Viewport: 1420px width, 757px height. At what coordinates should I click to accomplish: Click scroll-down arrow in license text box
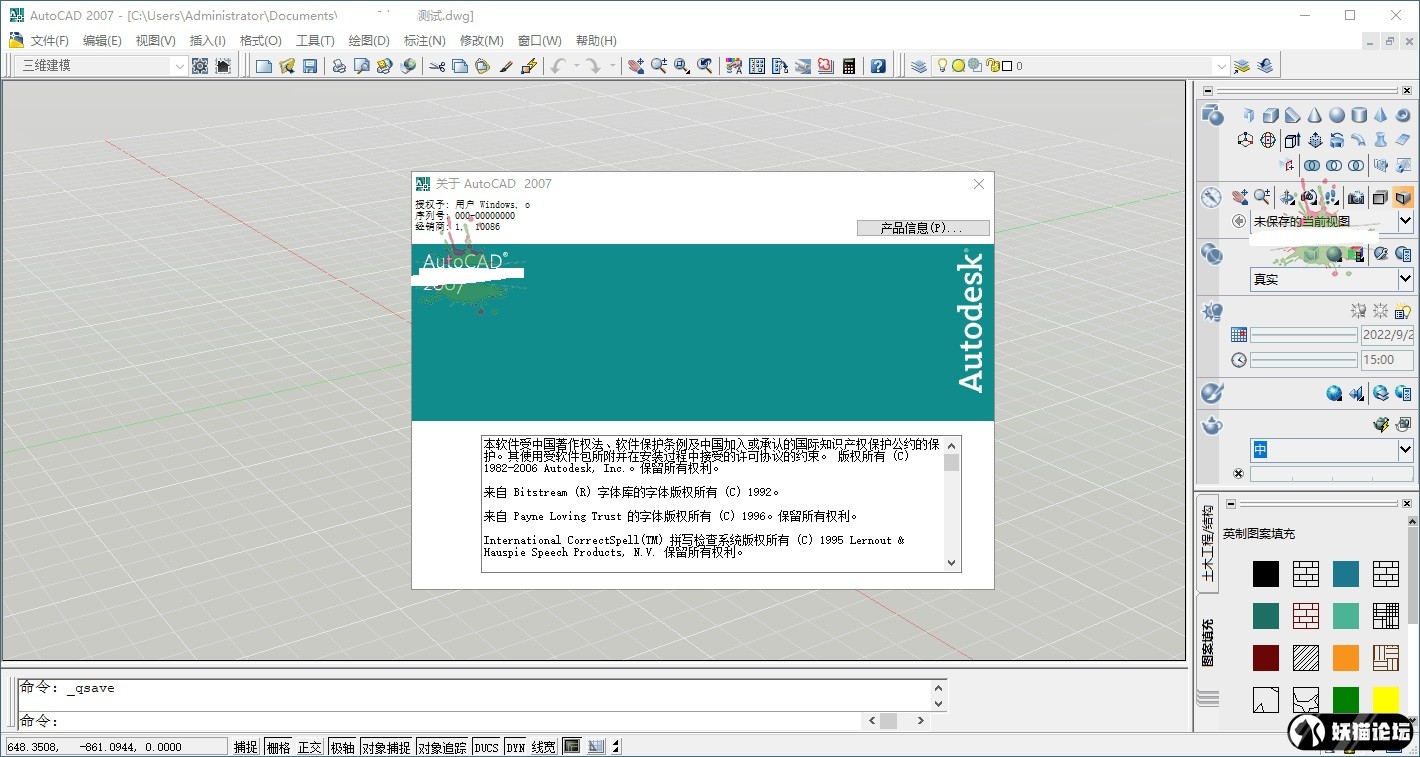pyautogui.click(x=951, y=563)
